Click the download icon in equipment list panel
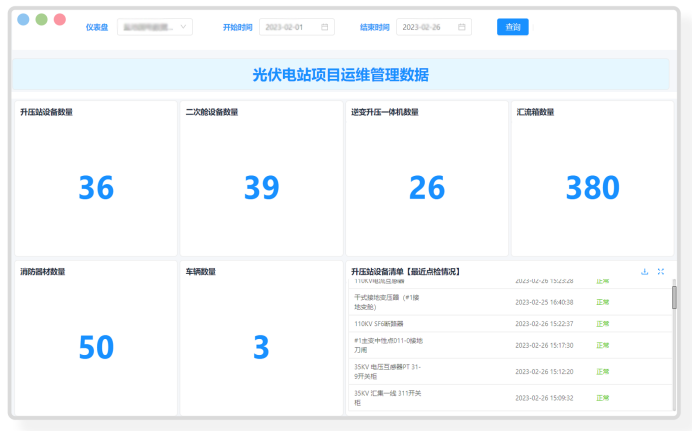This screenshot has height=431, width=693. pyautogui.click(x=645, y=271)
